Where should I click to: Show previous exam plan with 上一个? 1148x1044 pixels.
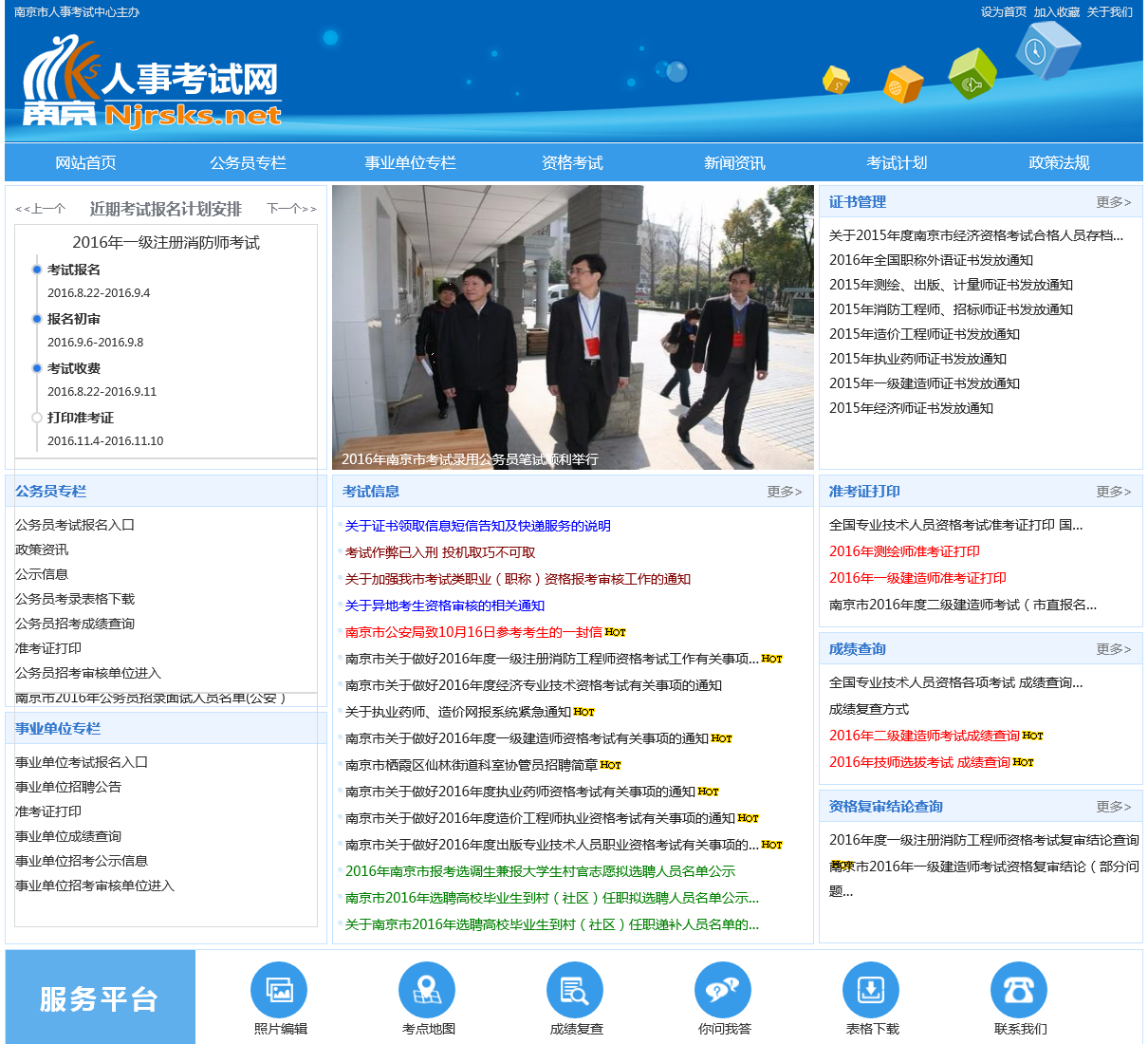(x=41, y=209)
